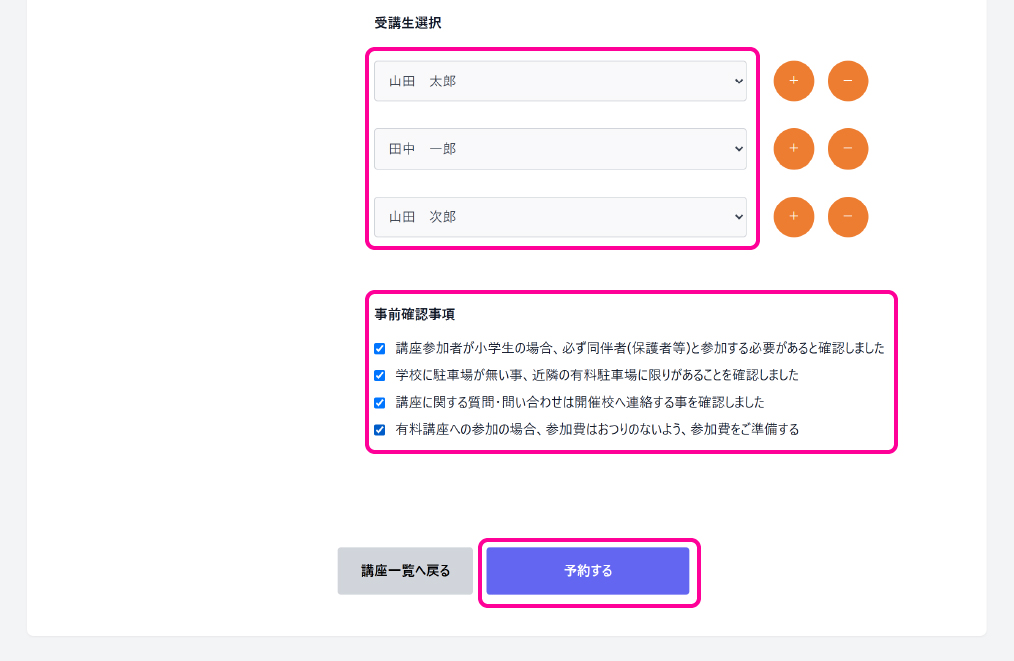
Task: Expand the 山田 次郎 student dropdown
Action: click(x=560, y=217)
